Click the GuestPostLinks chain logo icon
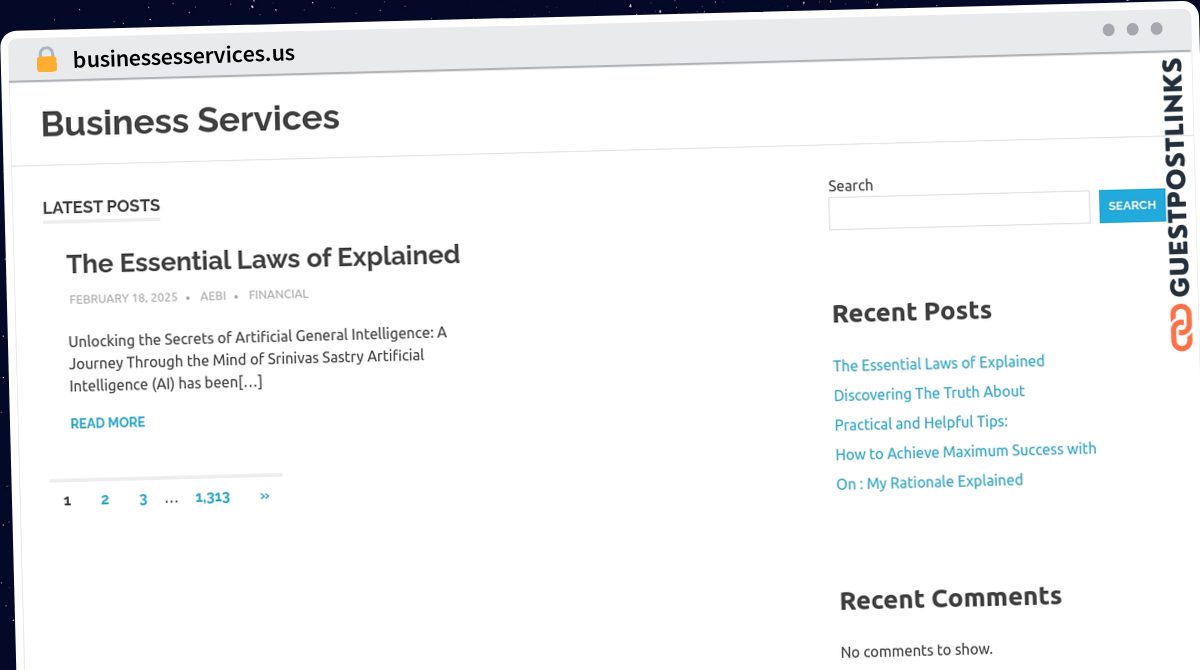This screenshot has width=1200, height=670. click(x=1181, y=329)
